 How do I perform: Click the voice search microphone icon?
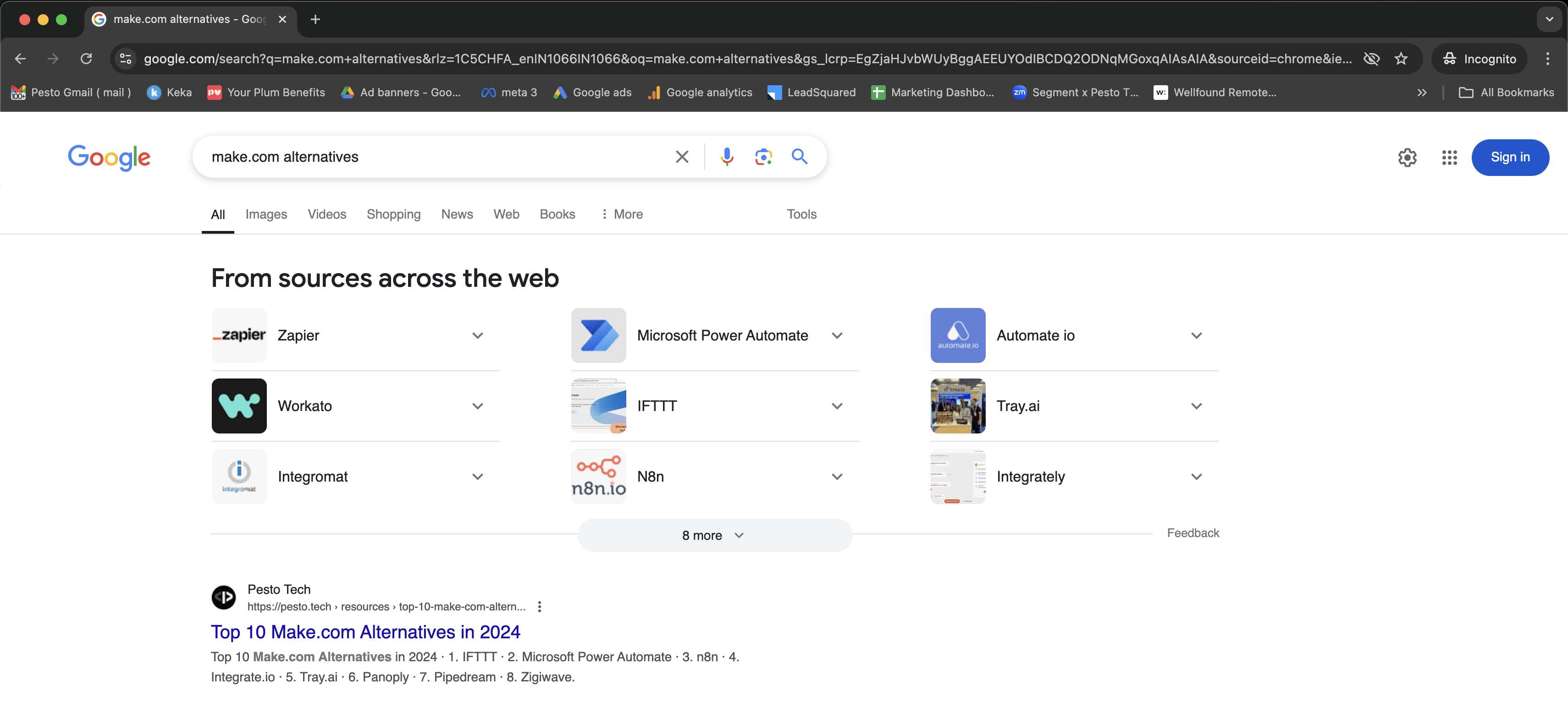tap(726, 157)
